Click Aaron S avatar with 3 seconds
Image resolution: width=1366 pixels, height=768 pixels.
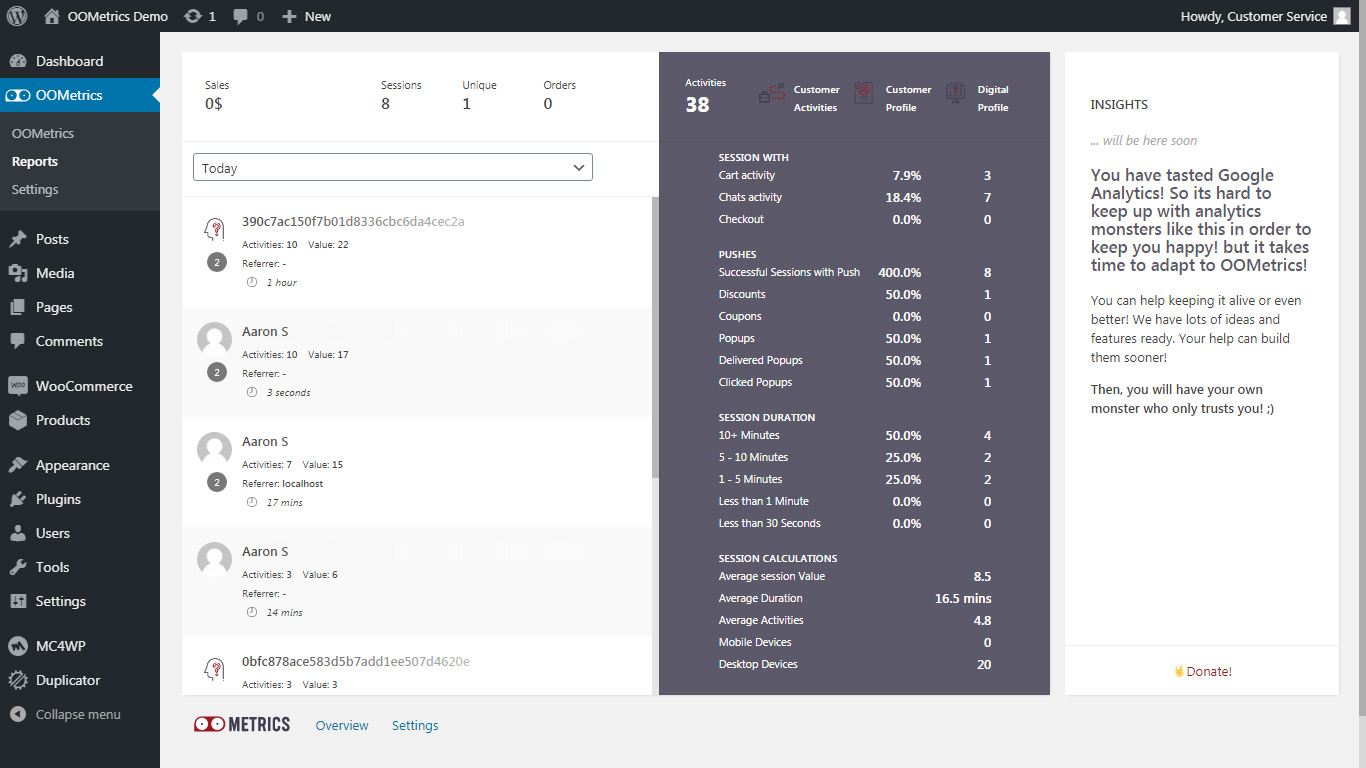[x=214, y=340]
